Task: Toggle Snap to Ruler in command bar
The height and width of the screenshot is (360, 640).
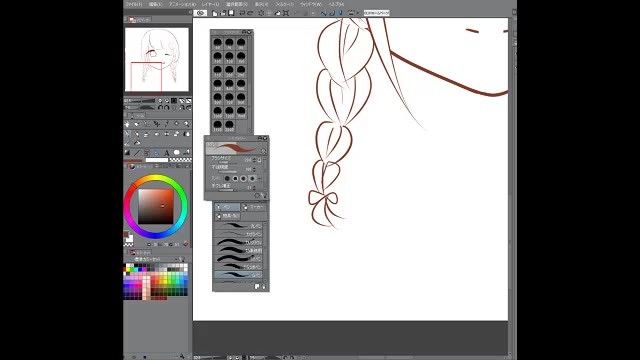Action: tap(324, 13)
